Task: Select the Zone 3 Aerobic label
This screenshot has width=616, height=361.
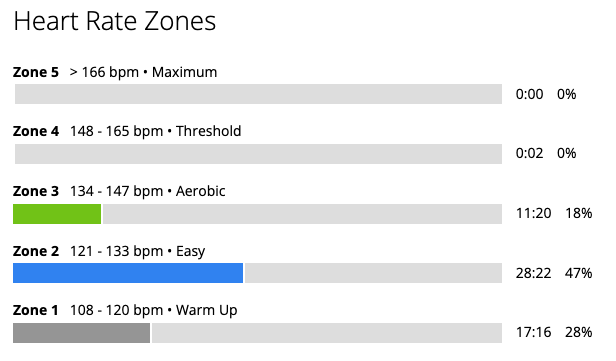Action: [x=119, y=191]
